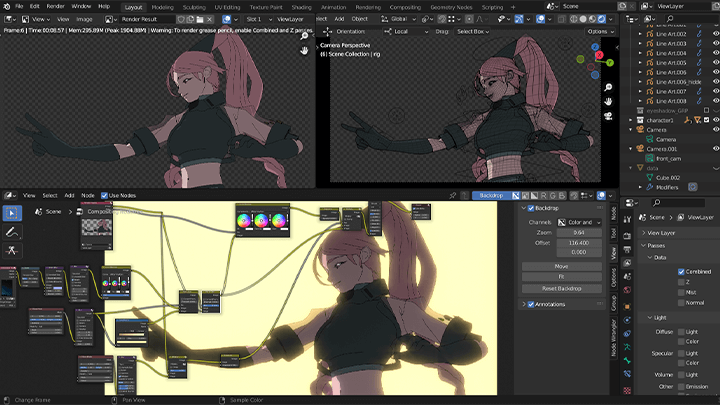Select rendered viewport shading icon
The width and height of the screenshot is (720, 405).
602,19
